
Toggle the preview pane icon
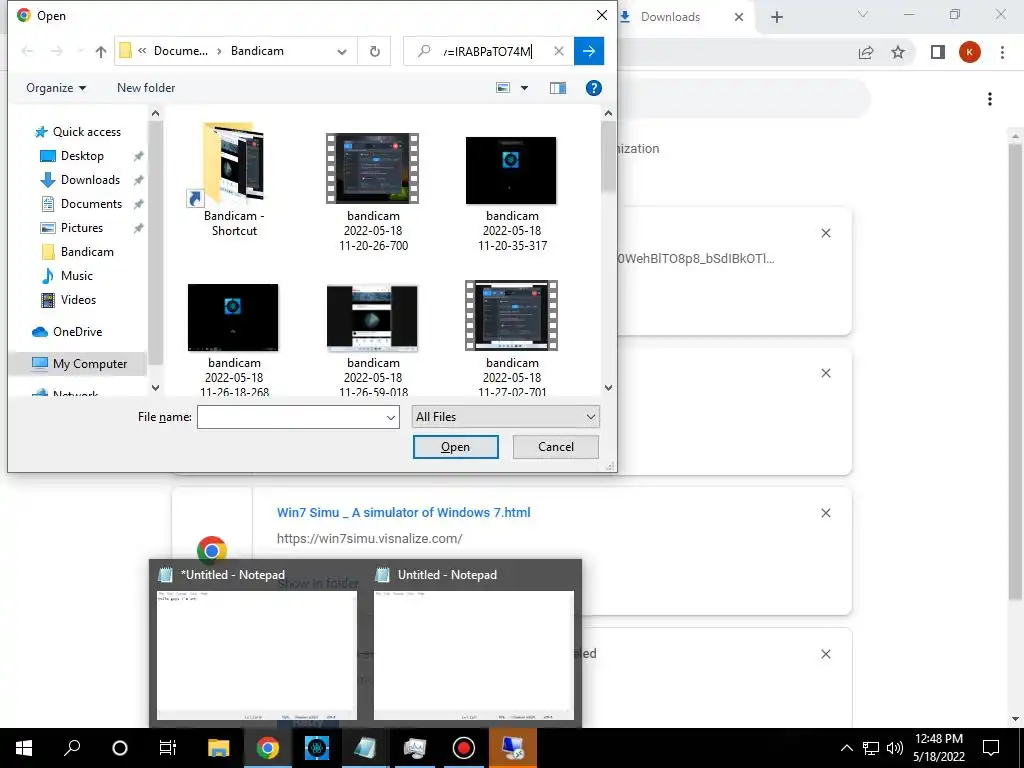coord(558,88)
